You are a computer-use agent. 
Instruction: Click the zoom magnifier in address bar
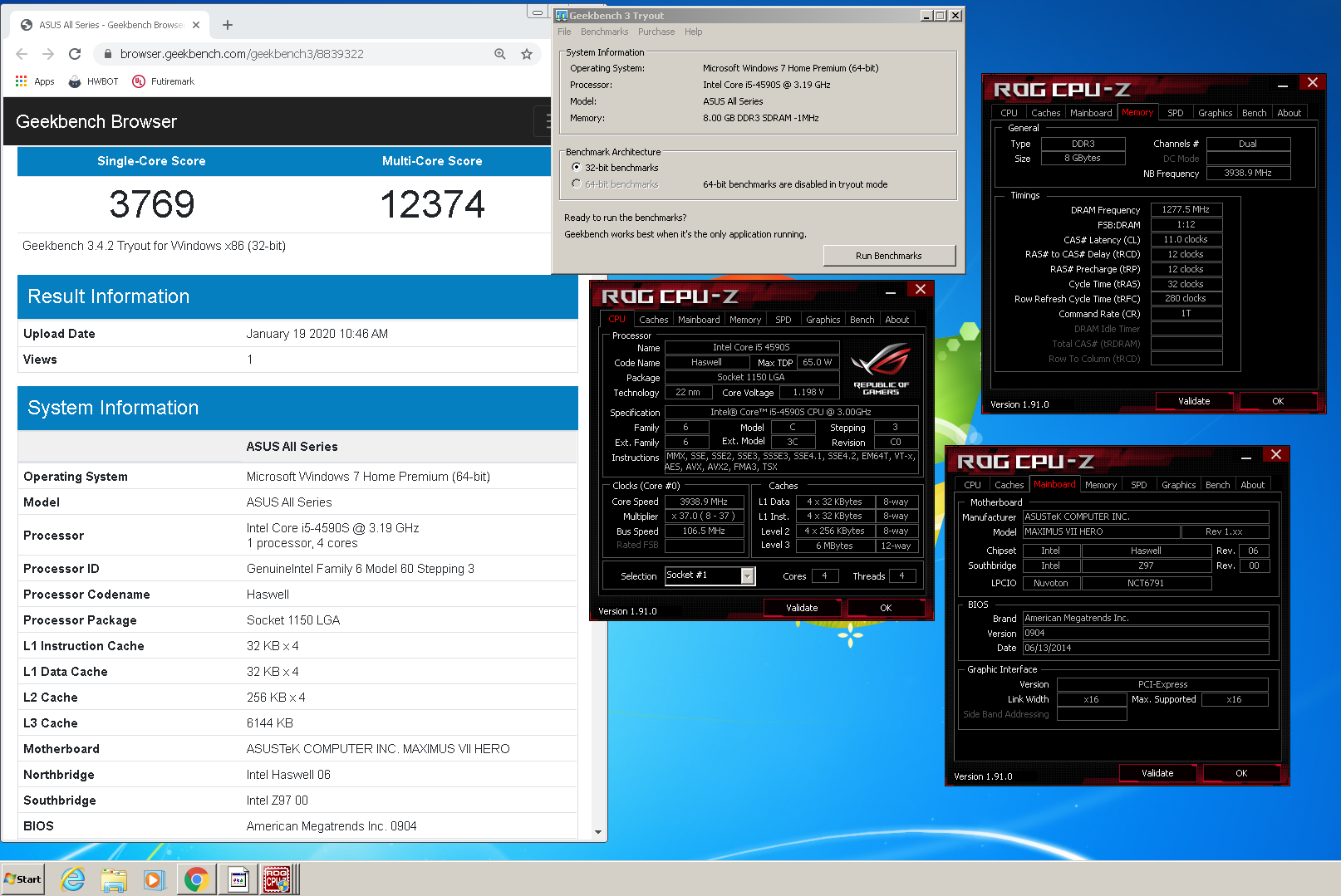pos(500,54)
